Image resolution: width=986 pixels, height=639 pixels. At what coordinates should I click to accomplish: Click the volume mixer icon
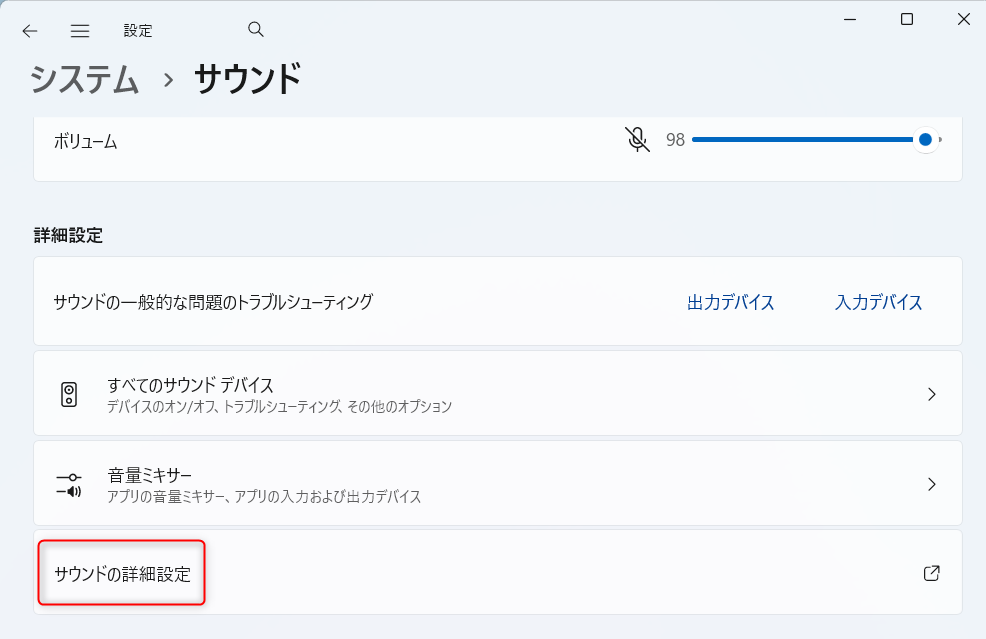pos(69,484)
